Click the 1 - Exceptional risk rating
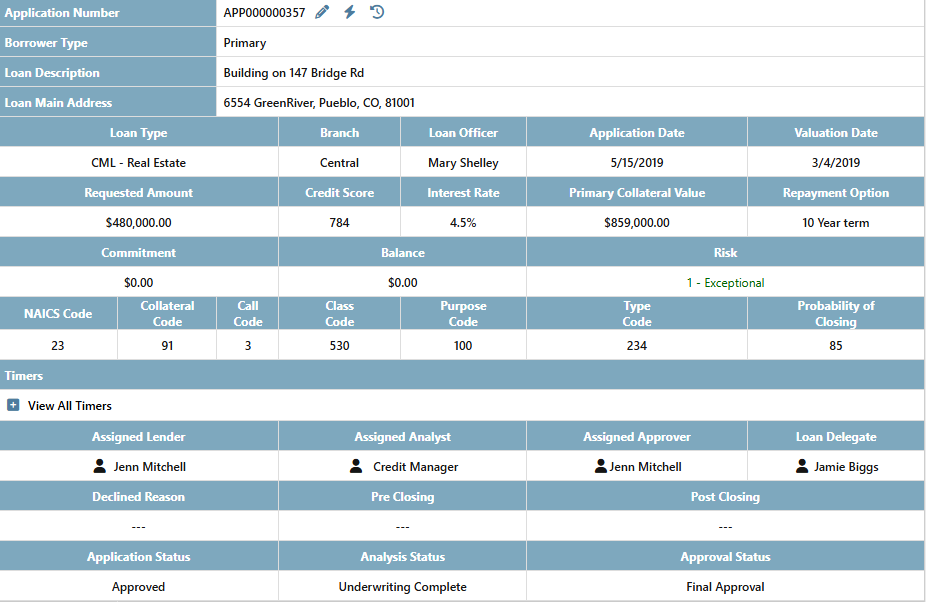 coord(725,283)
